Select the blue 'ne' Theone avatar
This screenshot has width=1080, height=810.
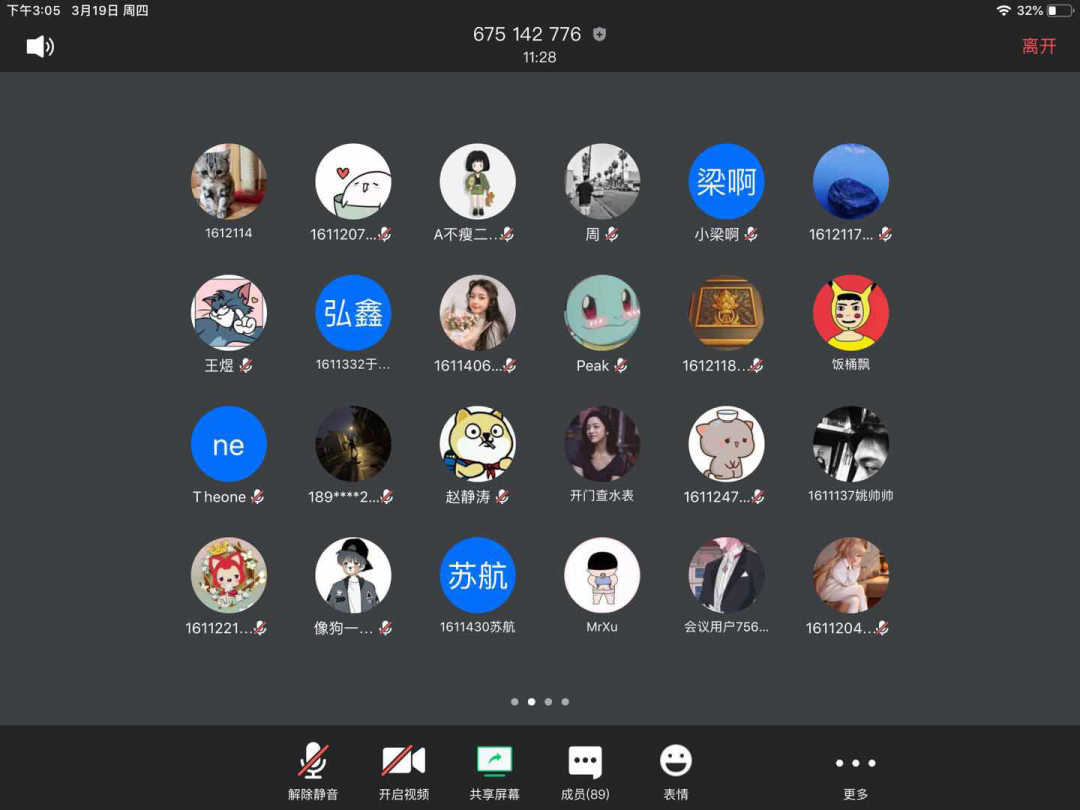tap(229, 445)
